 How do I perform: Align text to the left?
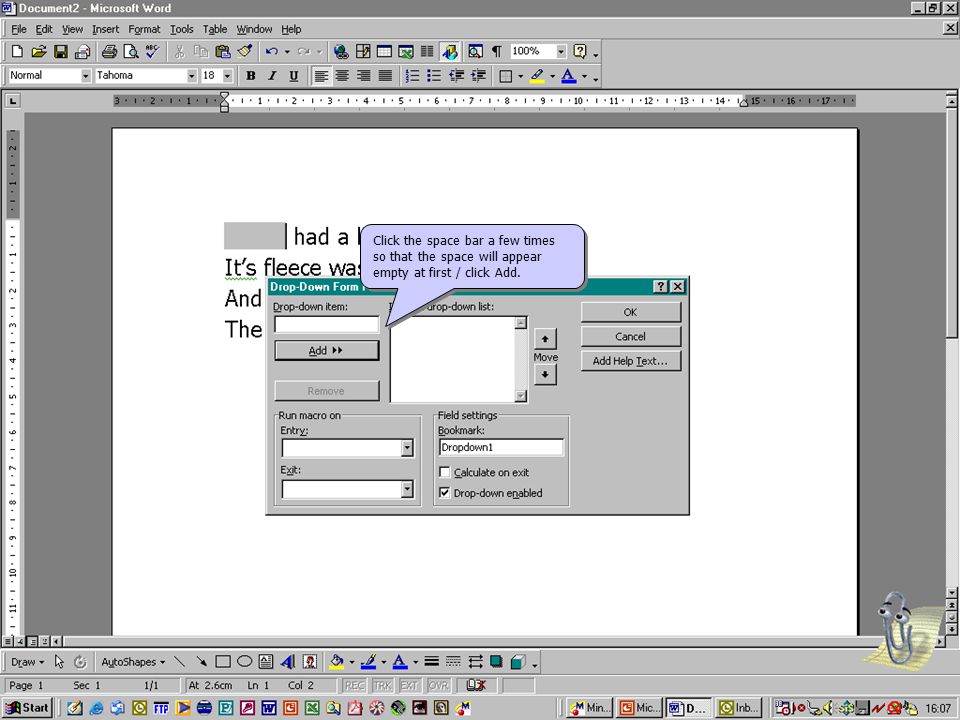(x=321, y=75)
